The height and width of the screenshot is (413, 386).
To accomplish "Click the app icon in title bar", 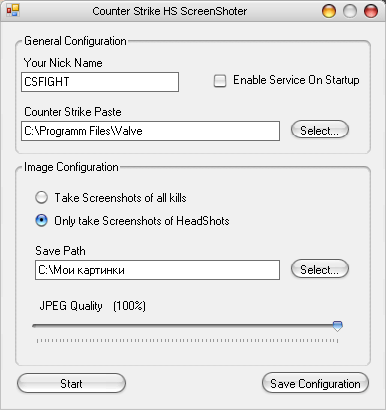I will (13, 10).
